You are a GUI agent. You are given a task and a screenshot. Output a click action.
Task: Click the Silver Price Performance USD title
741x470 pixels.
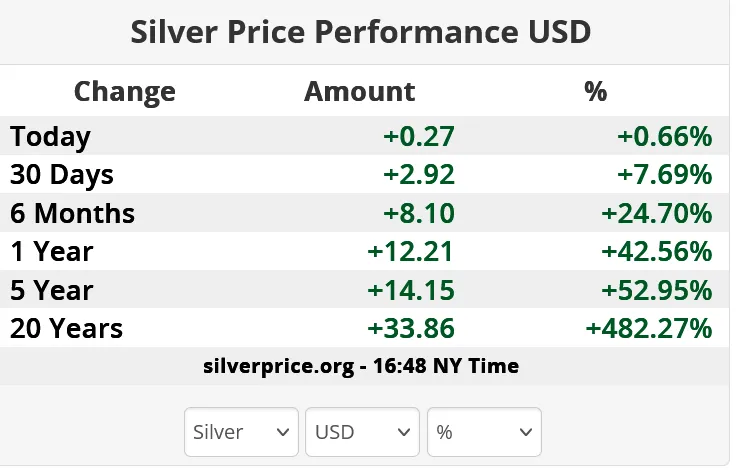pyautogui.click(x=361, y=32)
